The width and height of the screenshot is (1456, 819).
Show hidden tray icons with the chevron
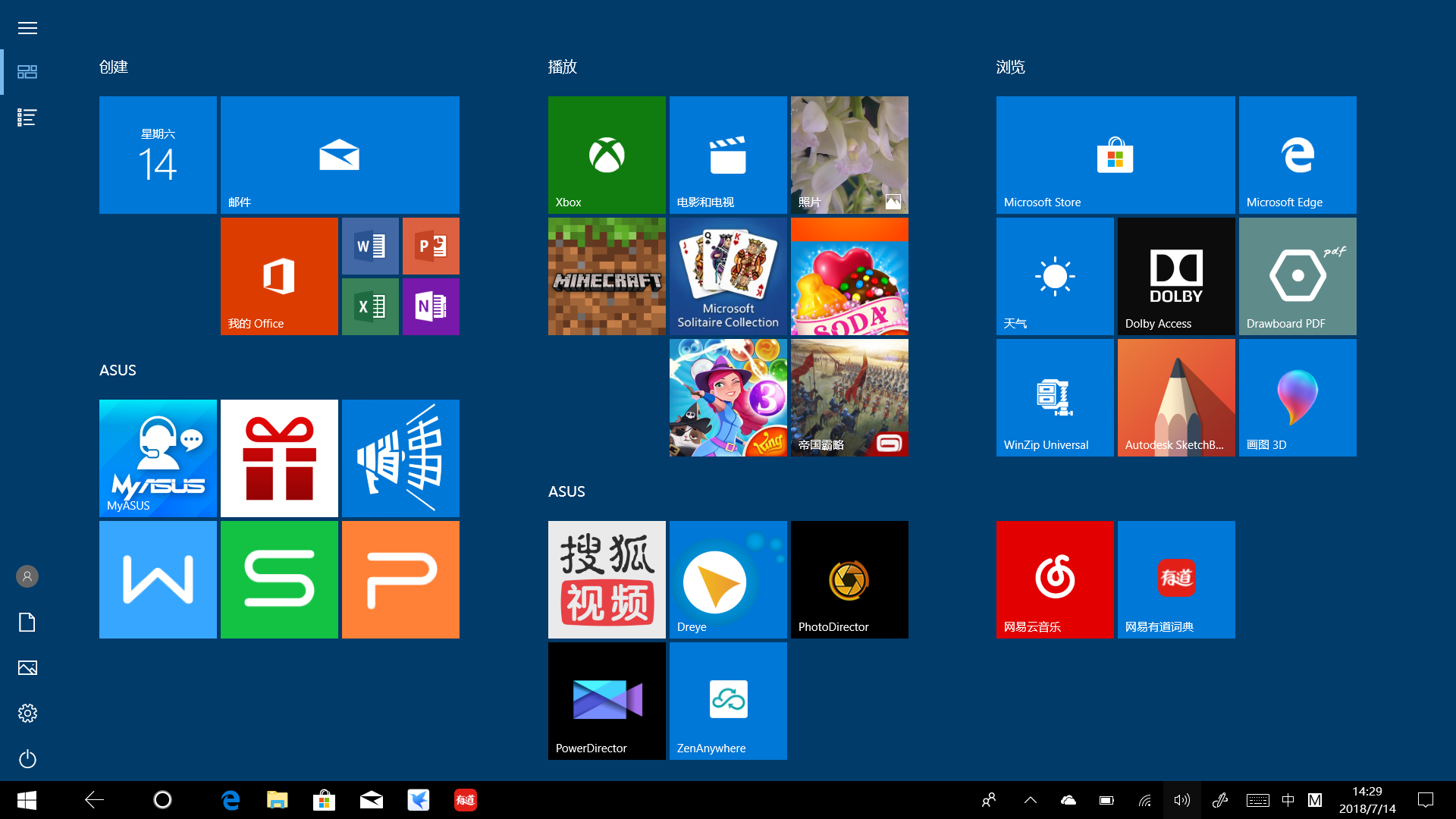click(1031, 800)
